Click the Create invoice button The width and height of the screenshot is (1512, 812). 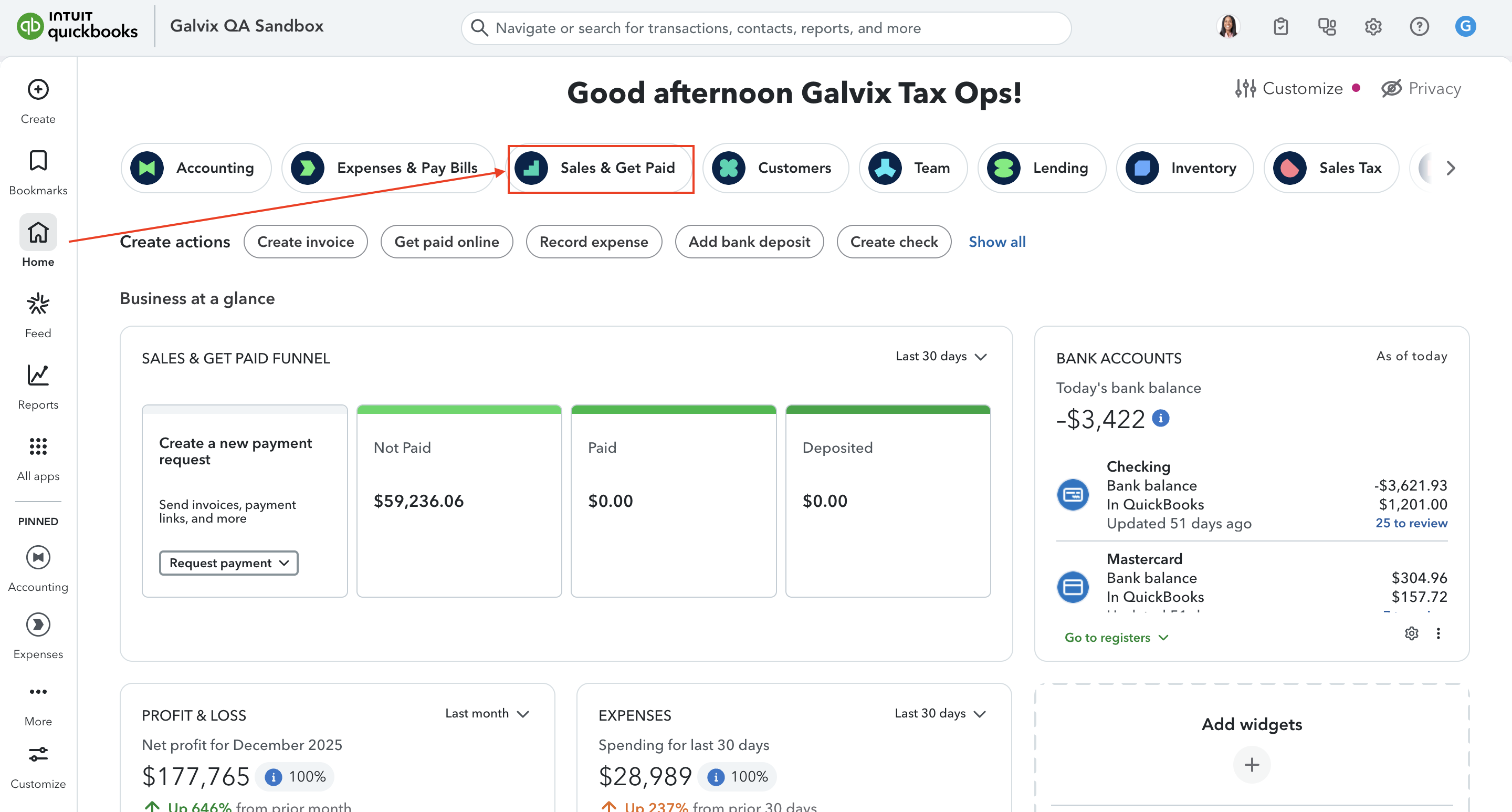pyautogui.click(x=305, y=242)
